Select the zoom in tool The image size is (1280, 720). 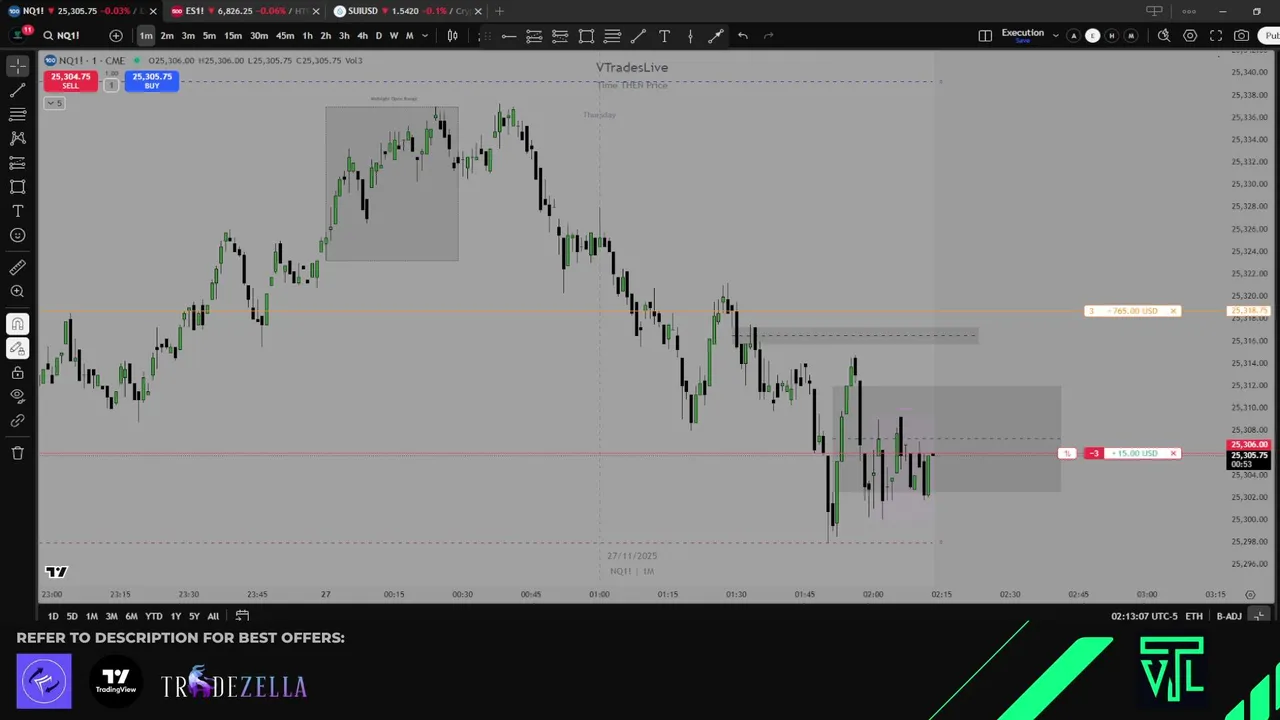17,291
